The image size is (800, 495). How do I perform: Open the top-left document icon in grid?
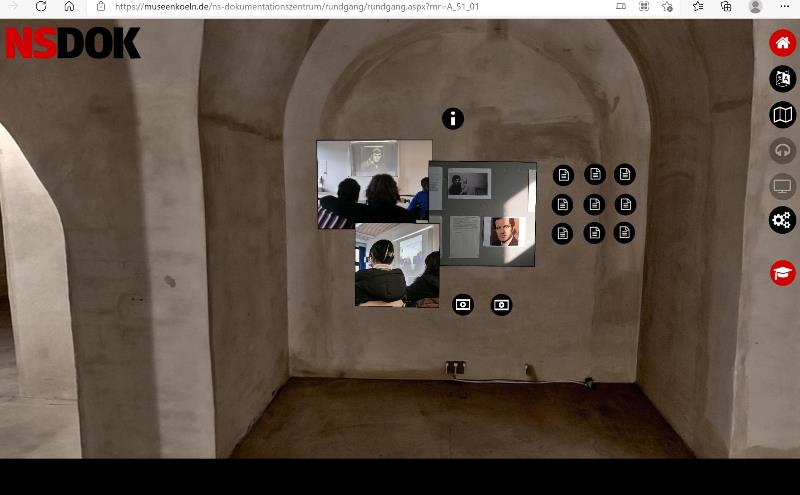coord(564,175)
